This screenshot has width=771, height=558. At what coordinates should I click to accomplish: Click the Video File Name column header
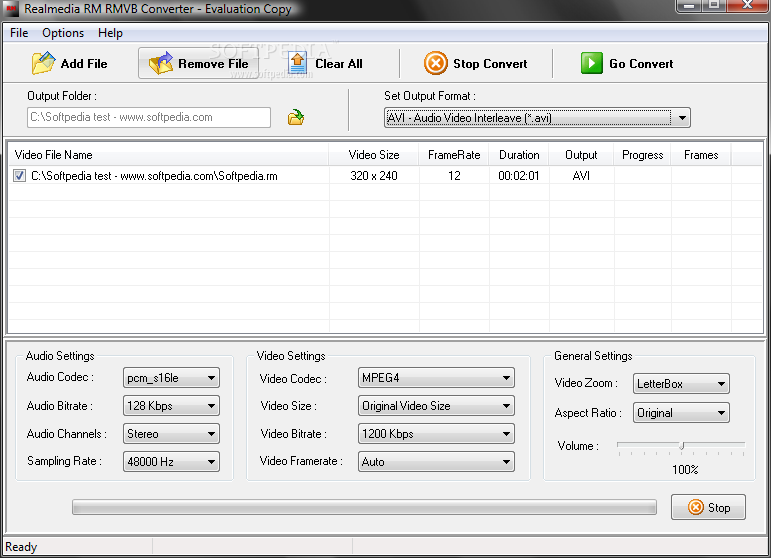pos(169,155)
